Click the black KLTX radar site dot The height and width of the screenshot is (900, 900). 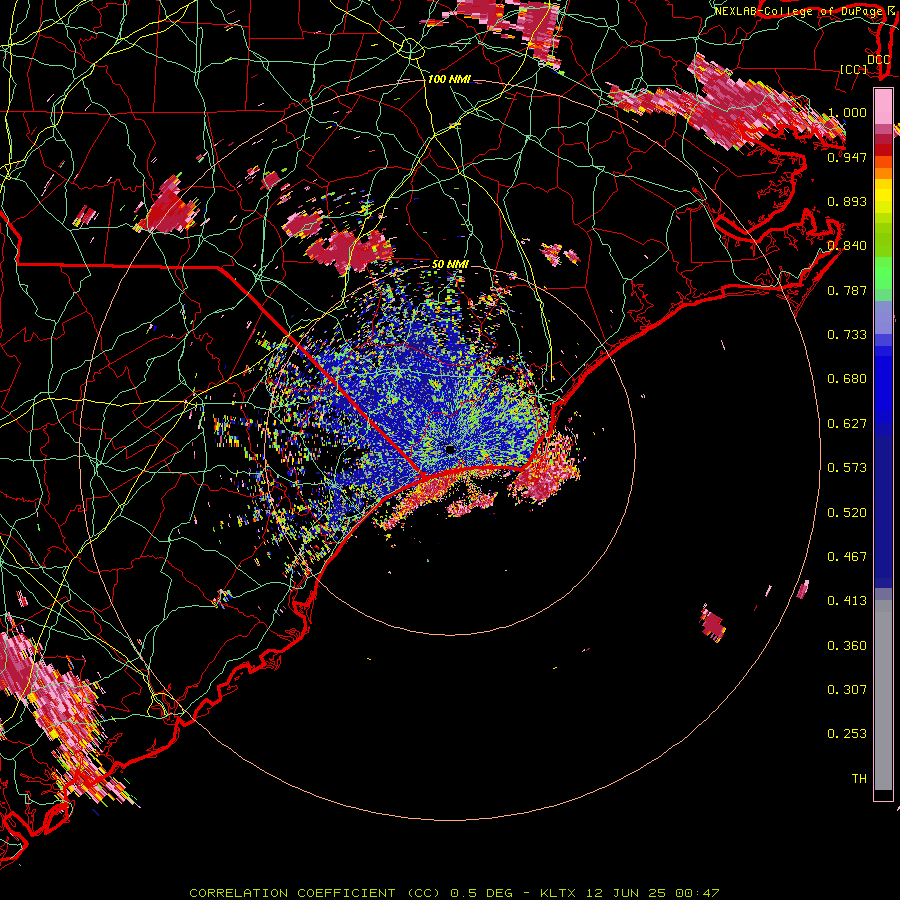click(451, 449)
